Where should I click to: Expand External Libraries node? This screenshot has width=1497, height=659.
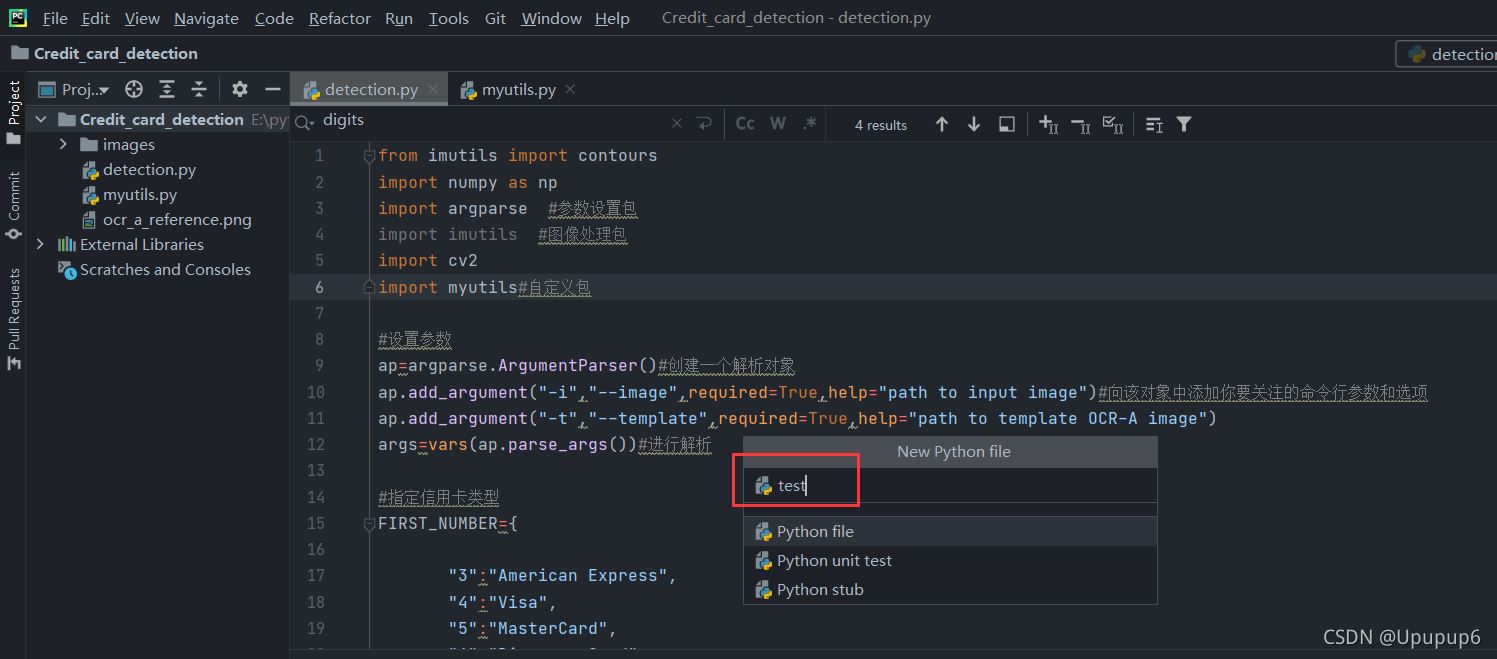point(40,244)
